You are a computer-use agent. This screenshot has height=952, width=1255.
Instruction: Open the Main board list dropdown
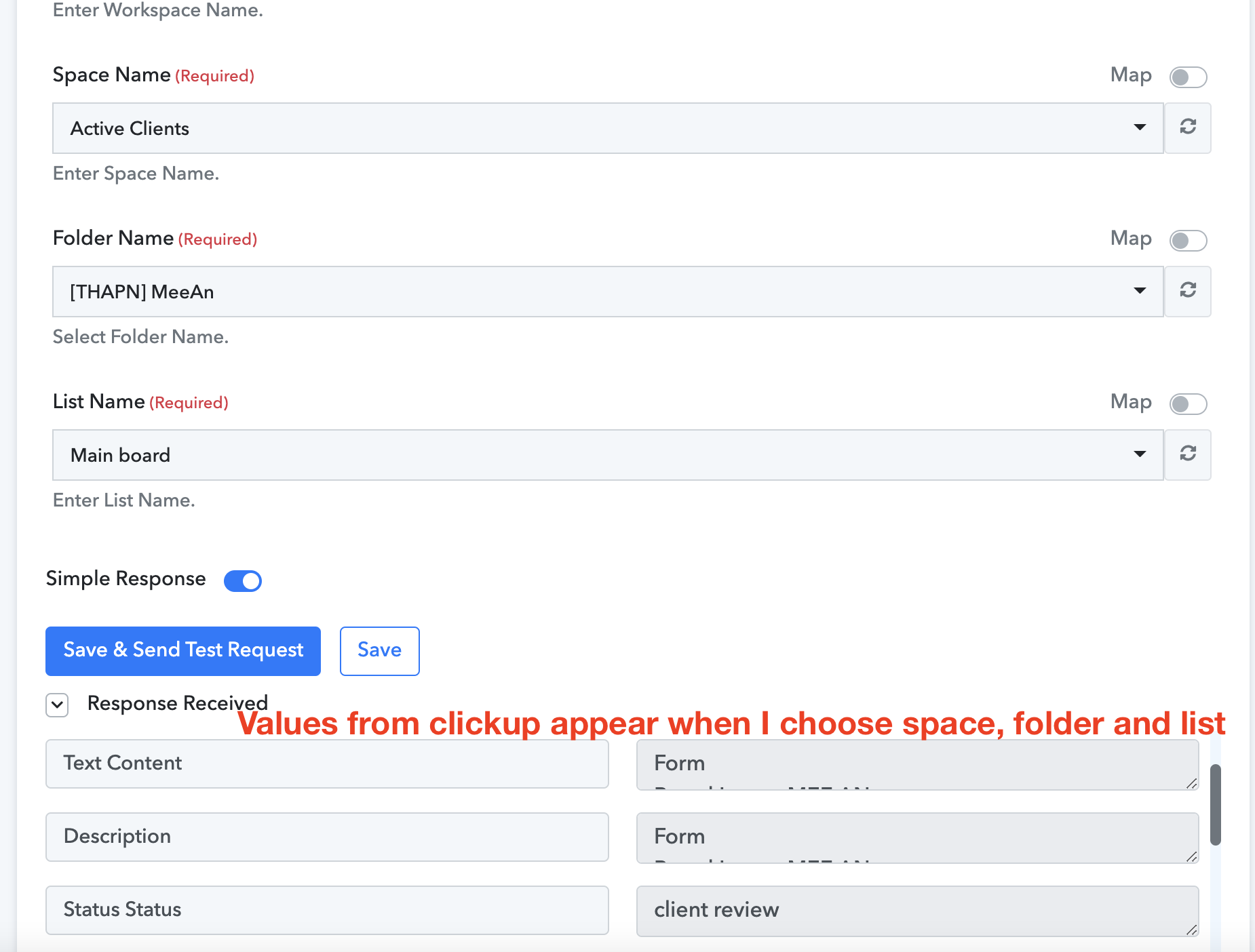click(x=608, y=455)
